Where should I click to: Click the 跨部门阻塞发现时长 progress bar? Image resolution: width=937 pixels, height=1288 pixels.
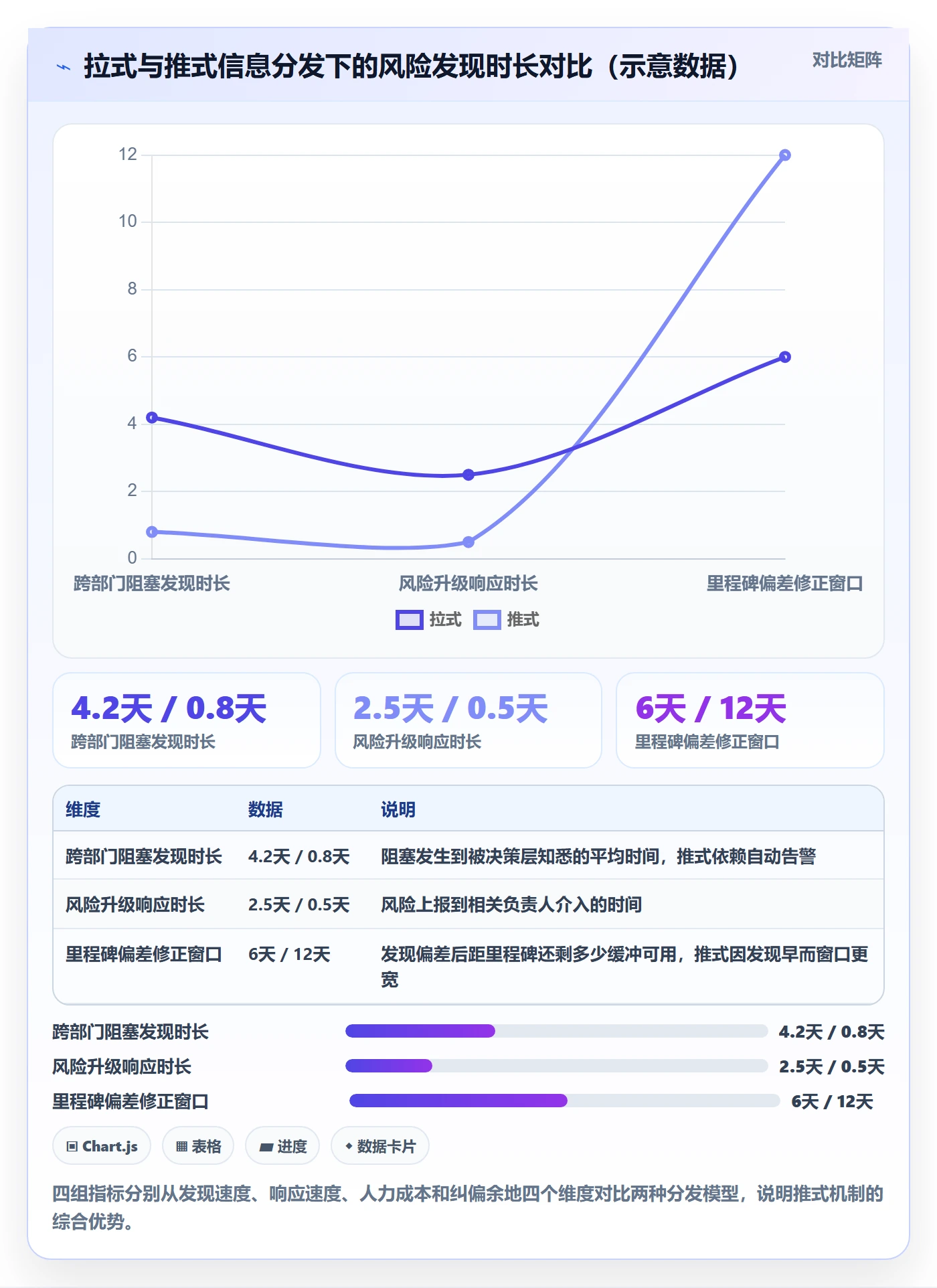tap(556, 1031)
